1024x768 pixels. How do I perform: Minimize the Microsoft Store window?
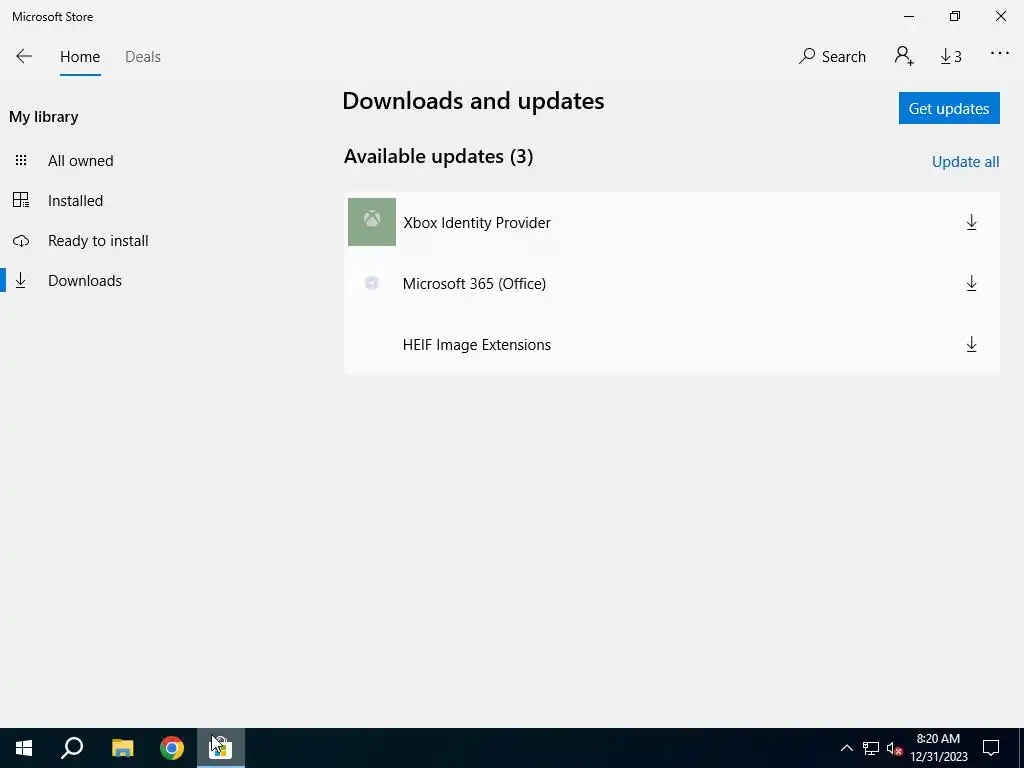(x=908, y=16)
